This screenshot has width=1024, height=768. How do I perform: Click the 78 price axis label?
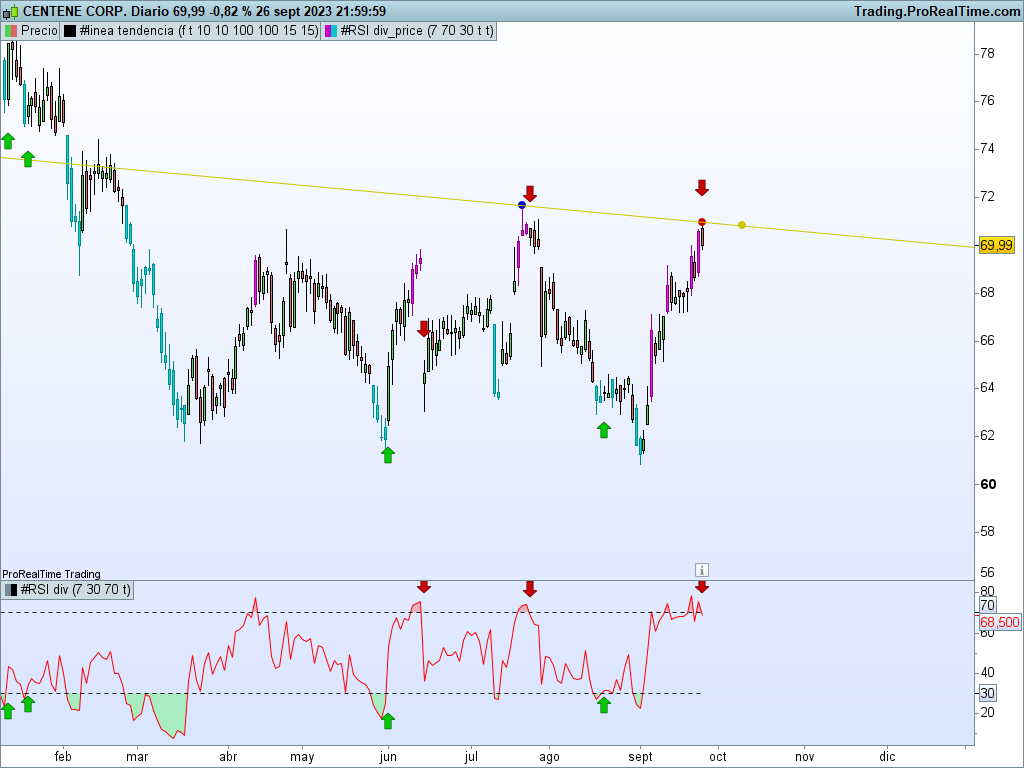(987, 54)
